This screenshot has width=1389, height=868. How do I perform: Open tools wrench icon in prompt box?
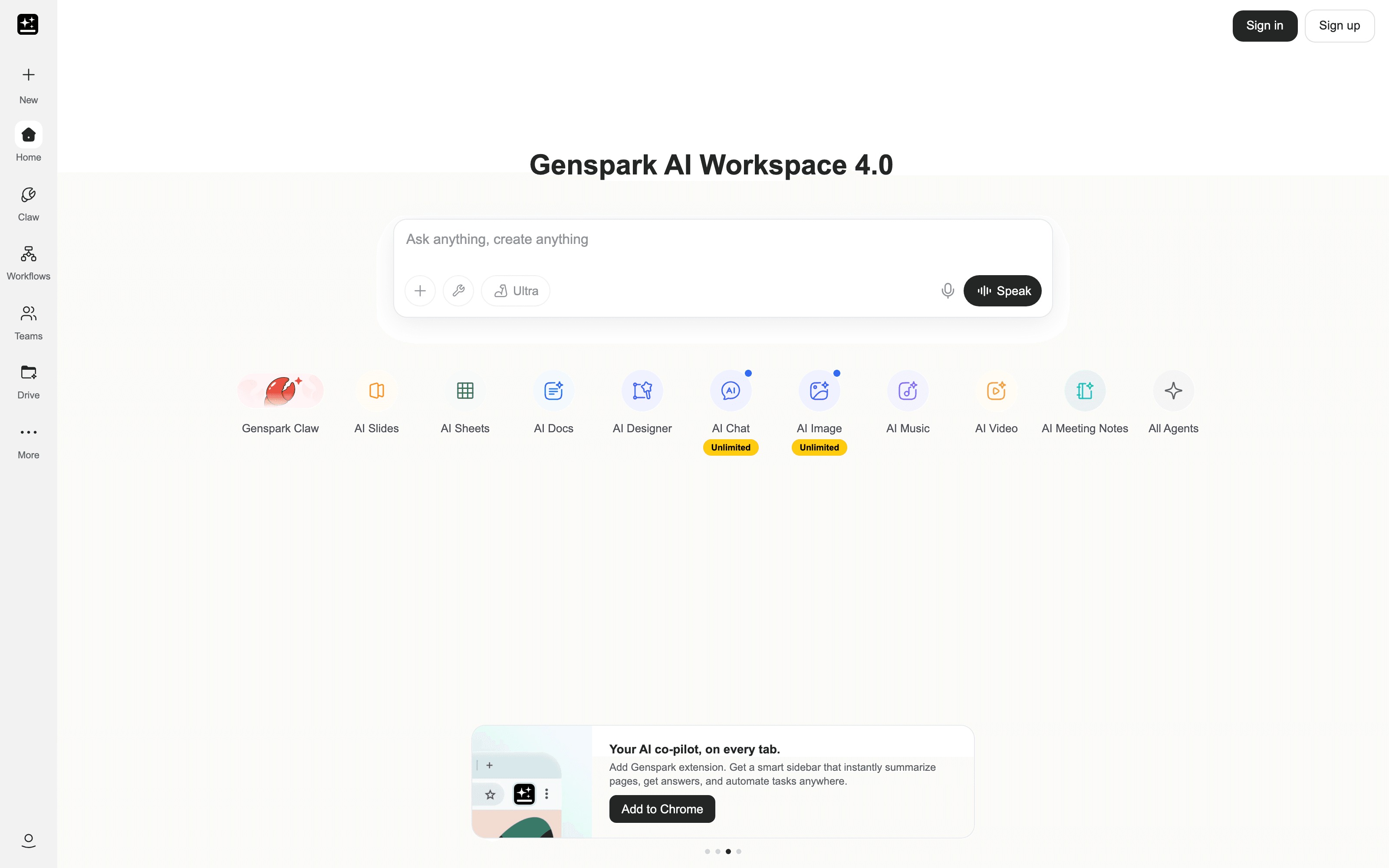click(458, 291)
